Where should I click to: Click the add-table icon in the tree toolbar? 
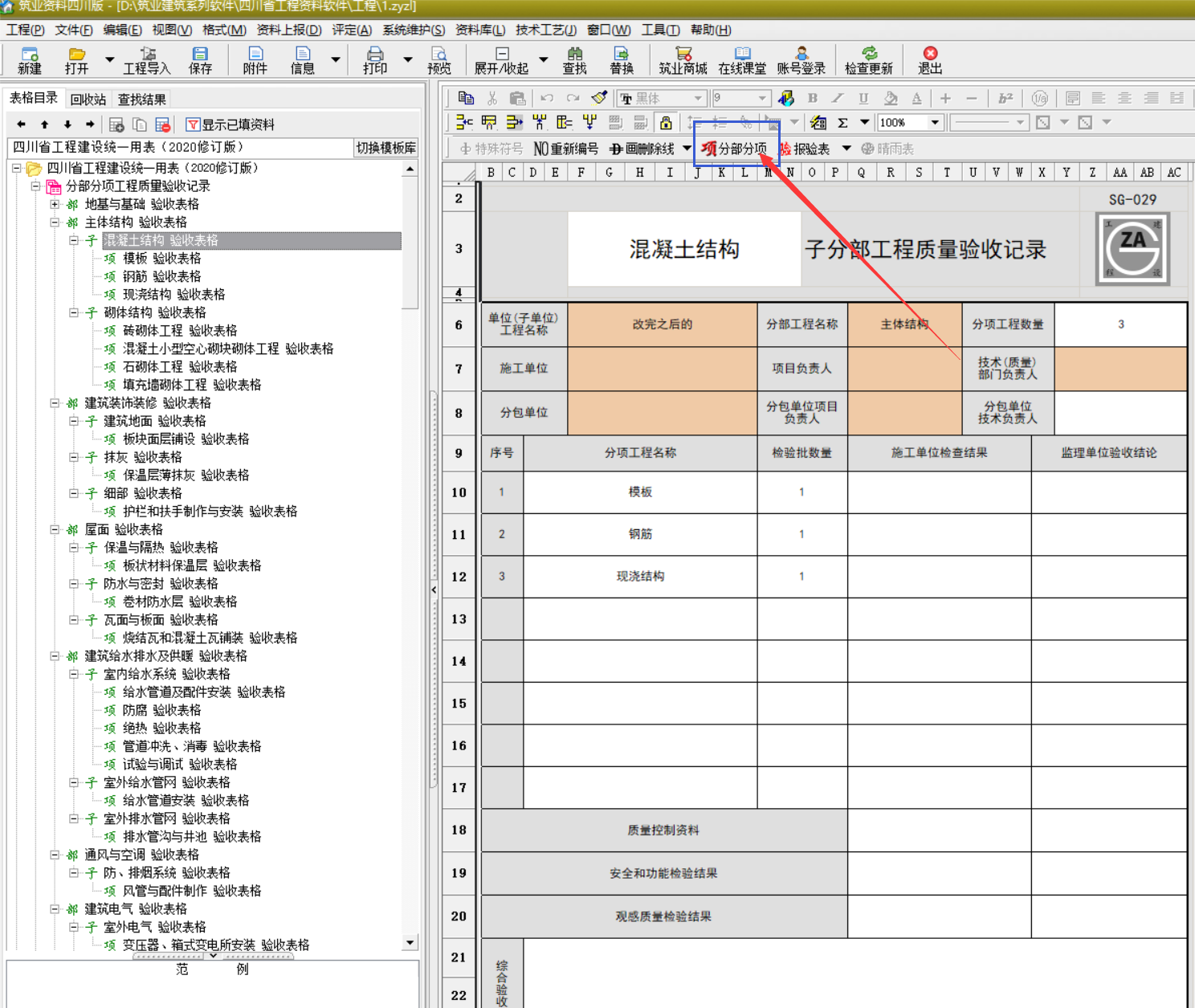point(116,124)
